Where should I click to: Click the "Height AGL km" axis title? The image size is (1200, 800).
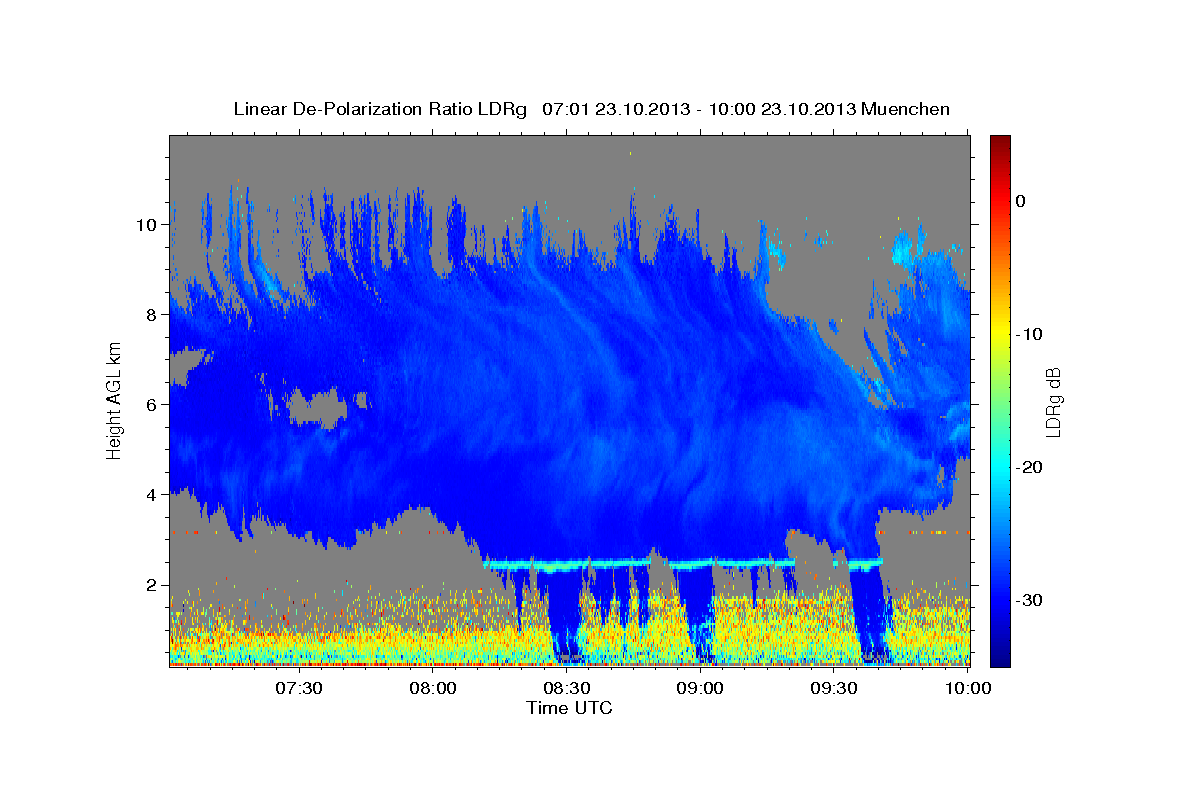click(x=115, y=401)
